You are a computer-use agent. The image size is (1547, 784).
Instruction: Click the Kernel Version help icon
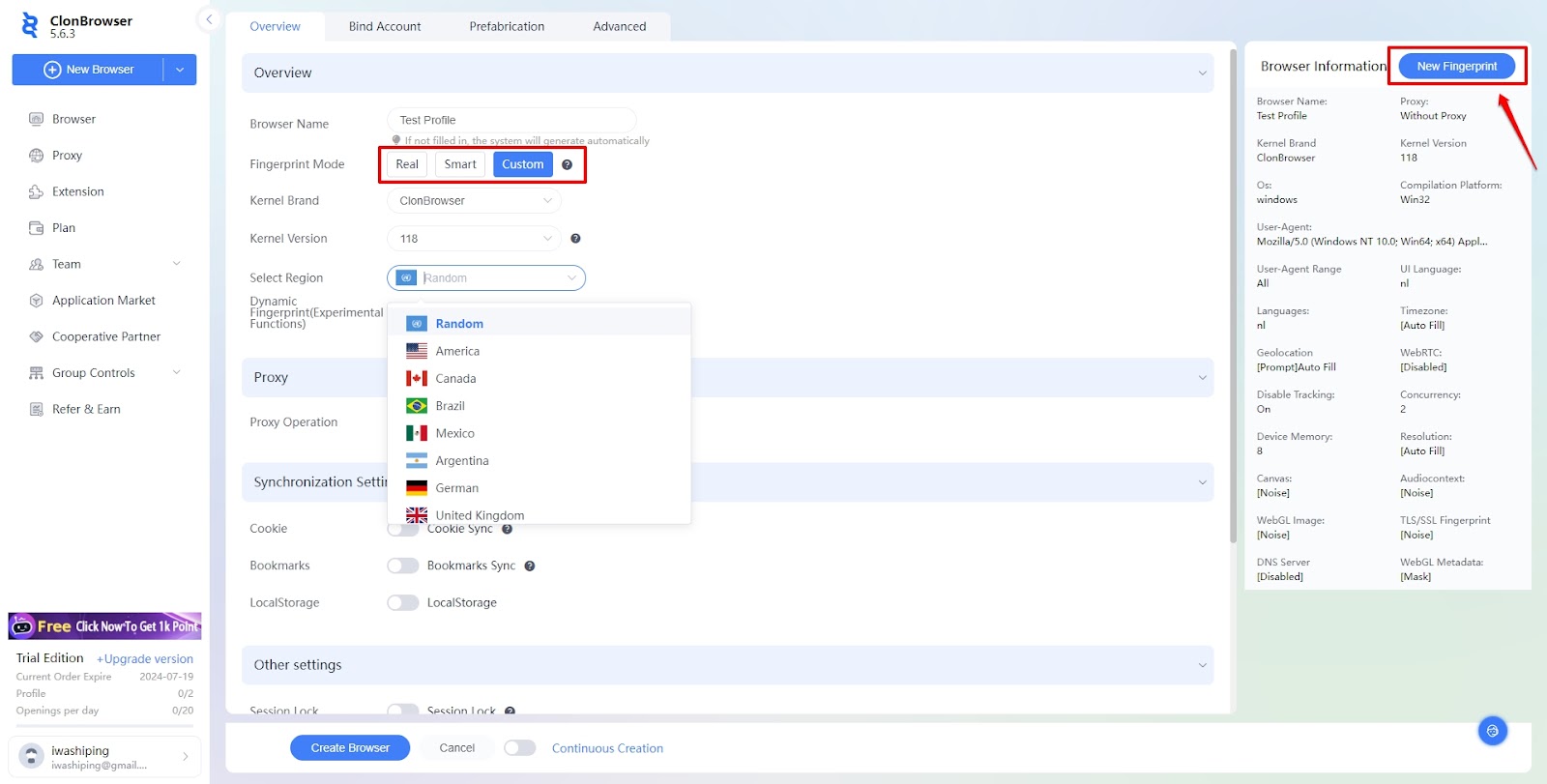tap(575, 238)
